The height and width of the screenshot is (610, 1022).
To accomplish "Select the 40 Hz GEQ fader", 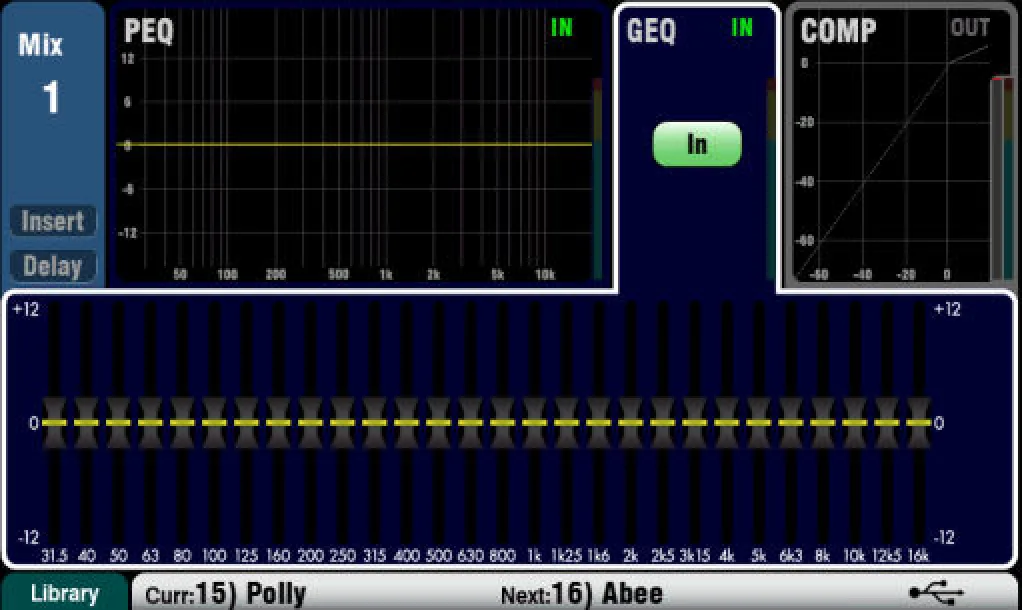I will (x=86, y=423).
